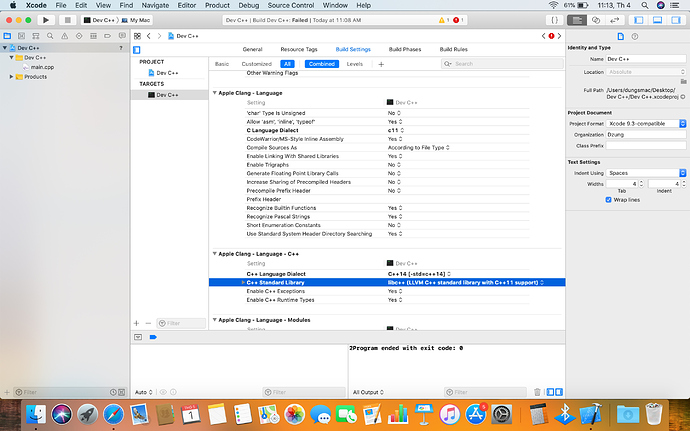Image resolution: width=690 pixels, height=431 pixels.
Task: Click the red error indicator in activity bar
Action: pos(458,20)
